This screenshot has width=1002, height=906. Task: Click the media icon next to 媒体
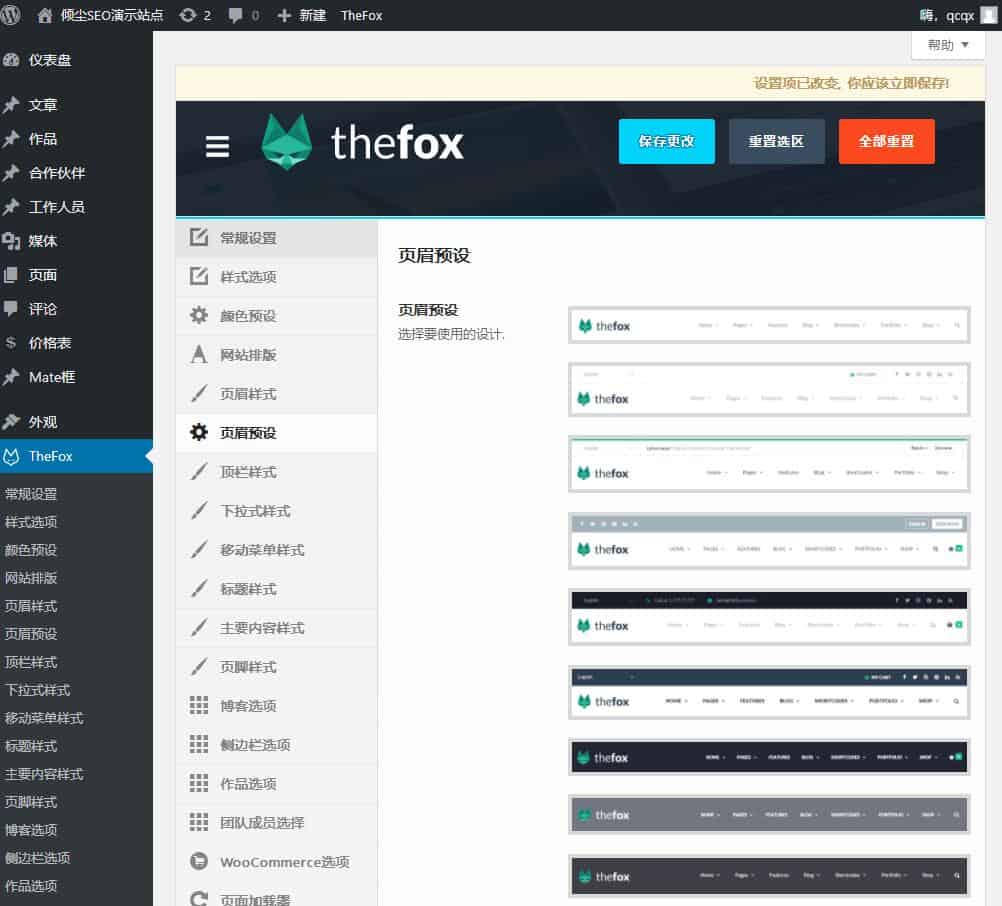pyautogui.click(x=11, y=241)
